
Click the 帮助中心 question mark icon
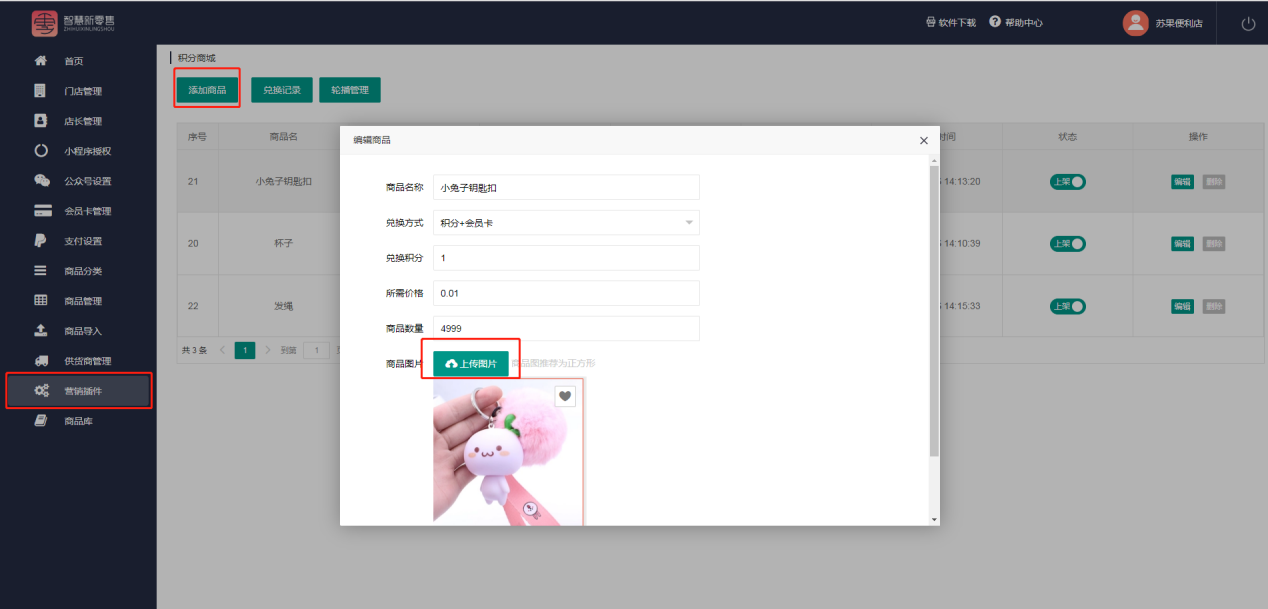tap(995, 22)
